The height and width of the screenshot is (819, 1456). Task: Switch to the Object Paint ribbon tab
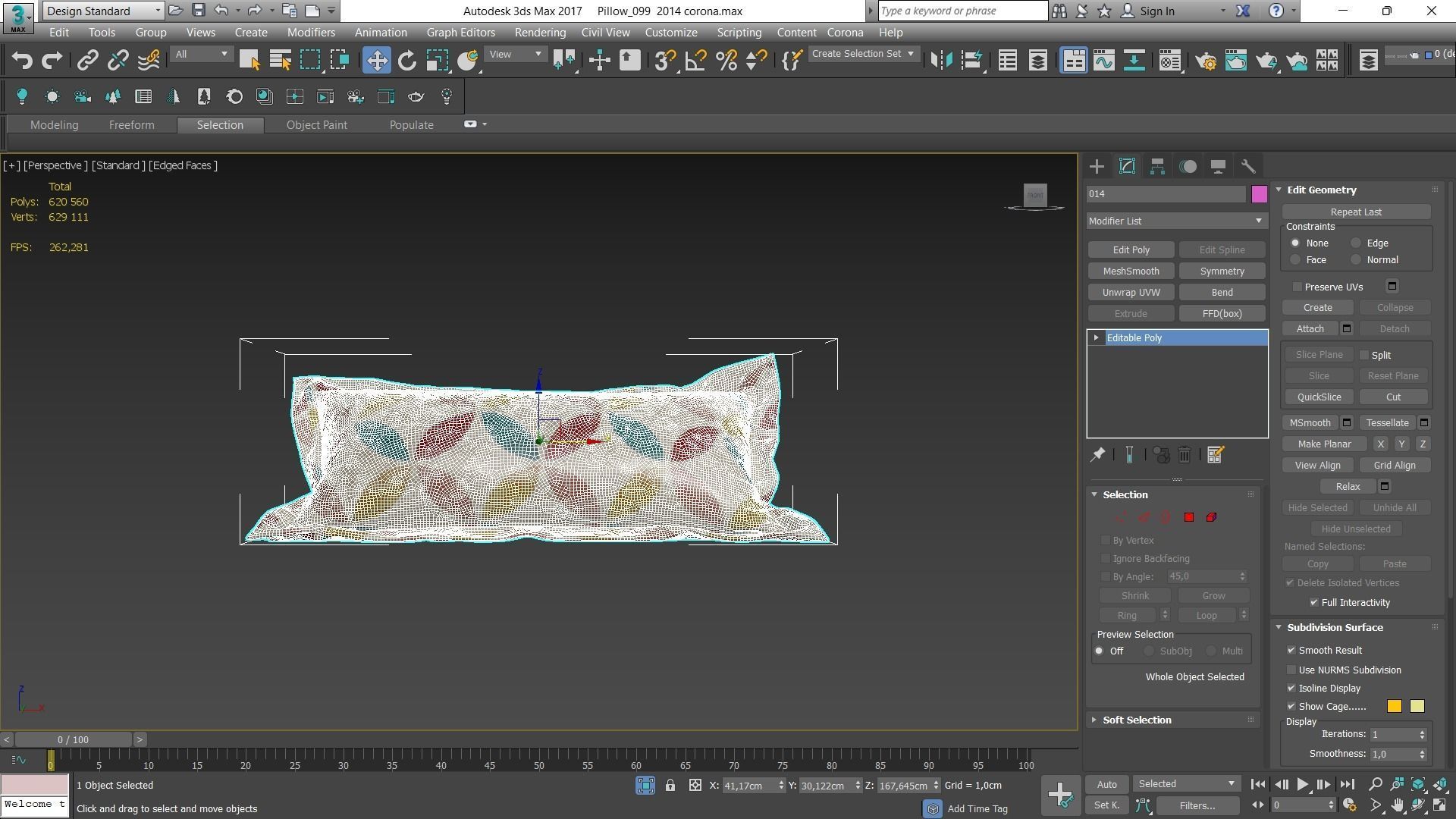pyautogui.click(x=316, y=125)
